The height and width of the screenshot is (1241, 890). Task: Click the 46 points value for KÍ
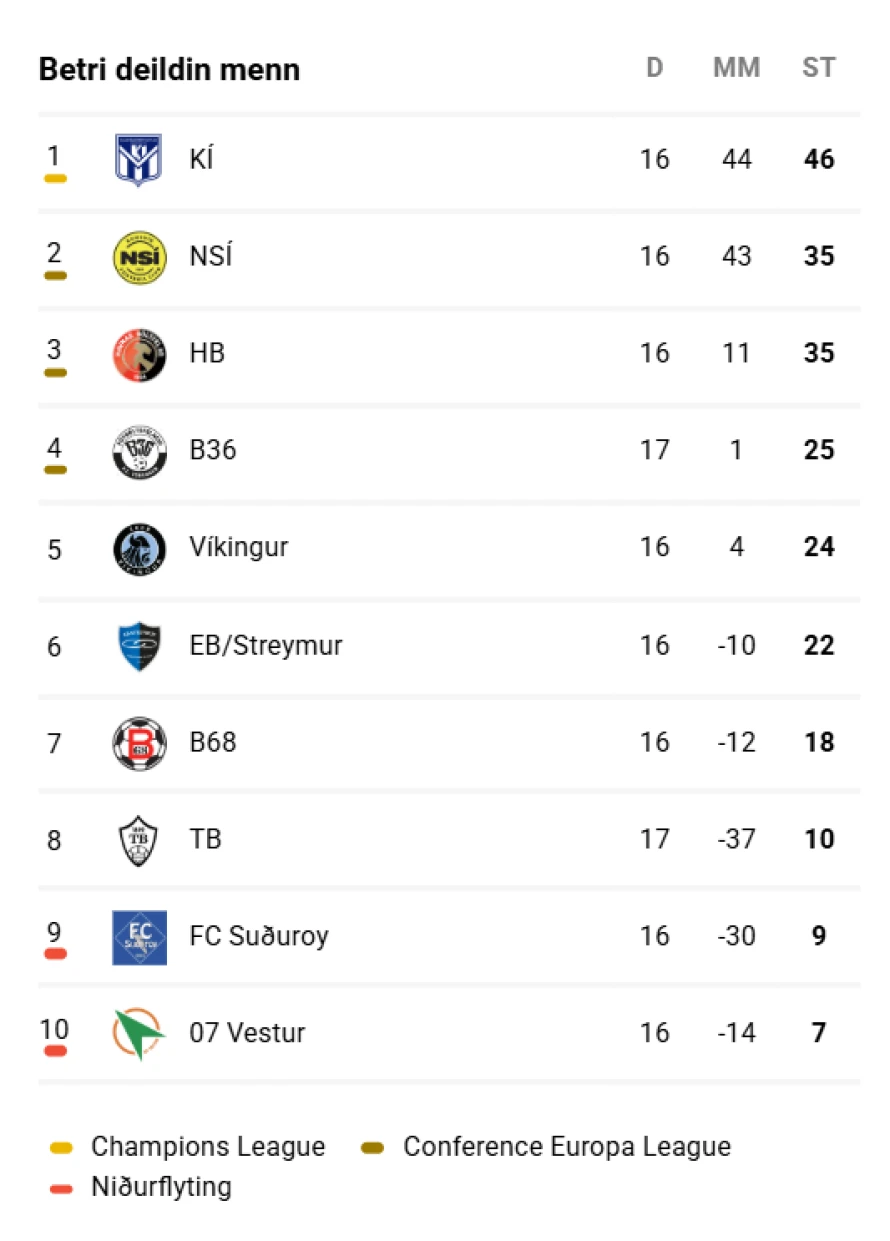819,159
